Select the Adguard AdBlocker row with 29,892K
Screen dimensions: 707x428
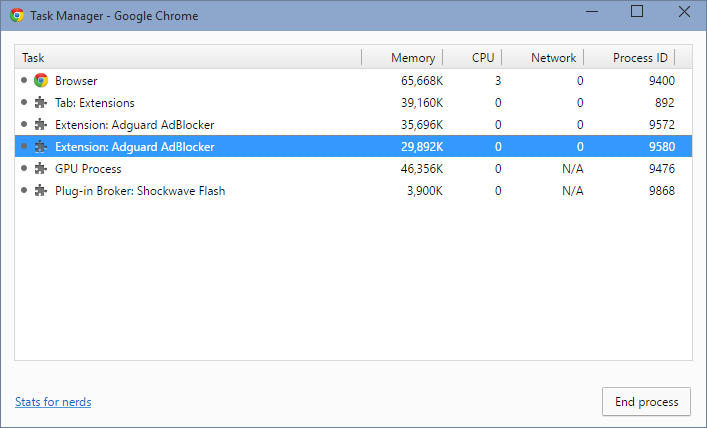pos(354,147)
